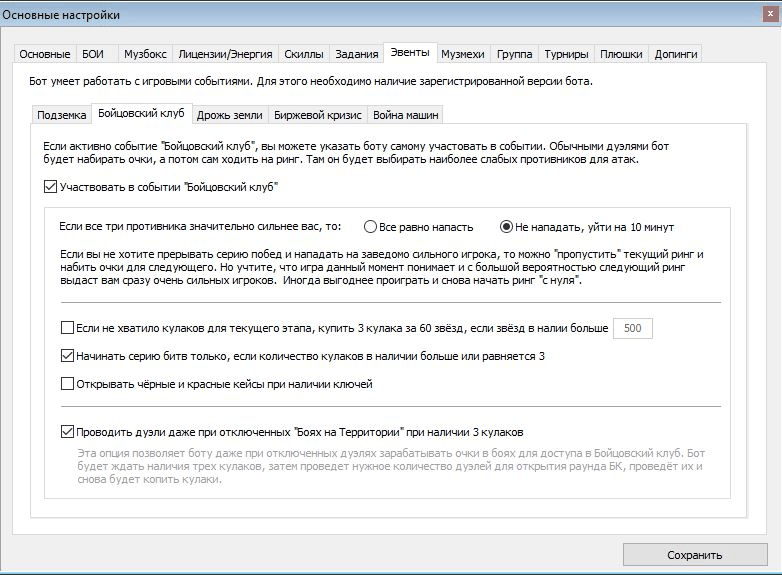This screenshot has width=782, height=575.
Task: Select the Скиллы tab
Action: (x=304, y=54)
